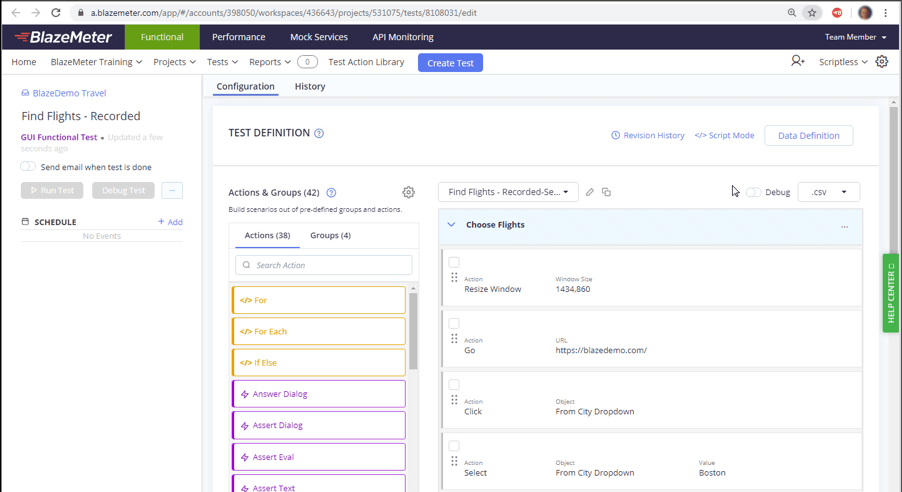Open the .csv format dropdown

point(828,192)
